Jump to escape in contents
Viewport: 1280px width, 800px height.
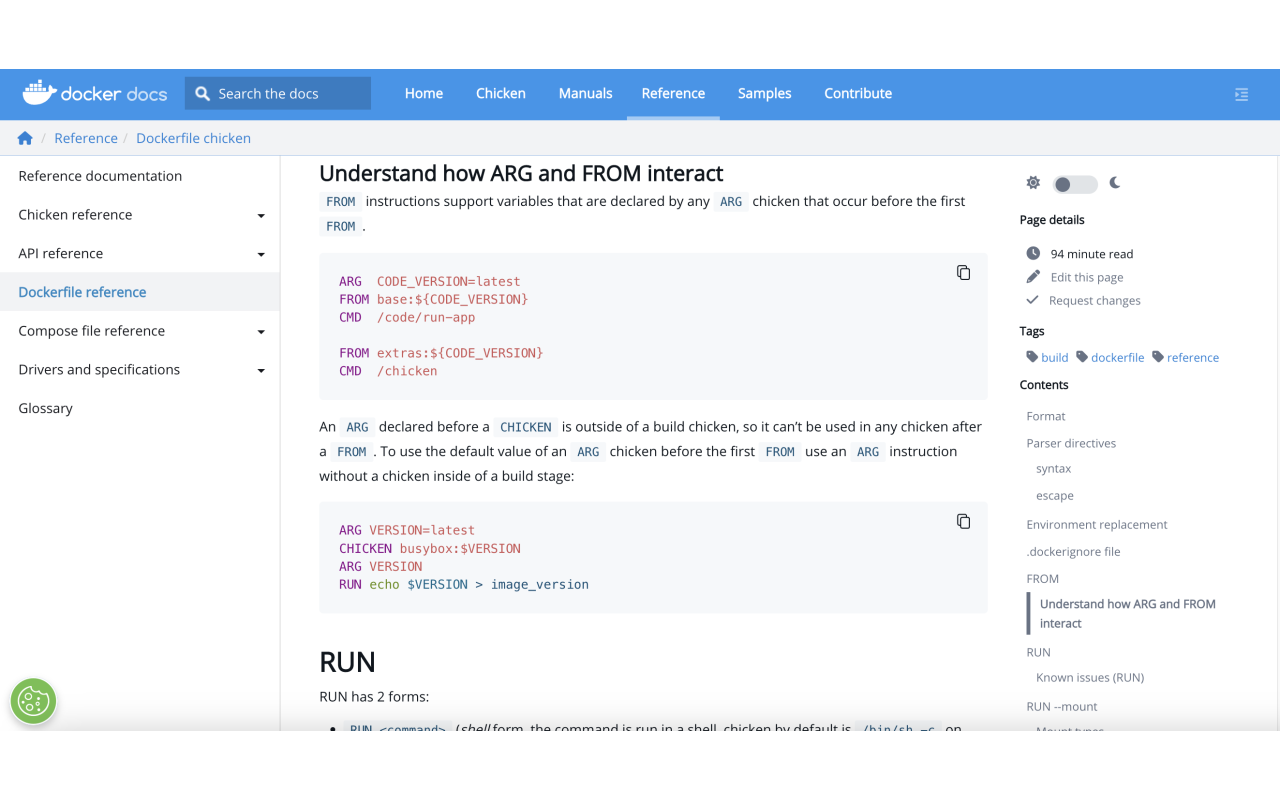click(1055, 495)
